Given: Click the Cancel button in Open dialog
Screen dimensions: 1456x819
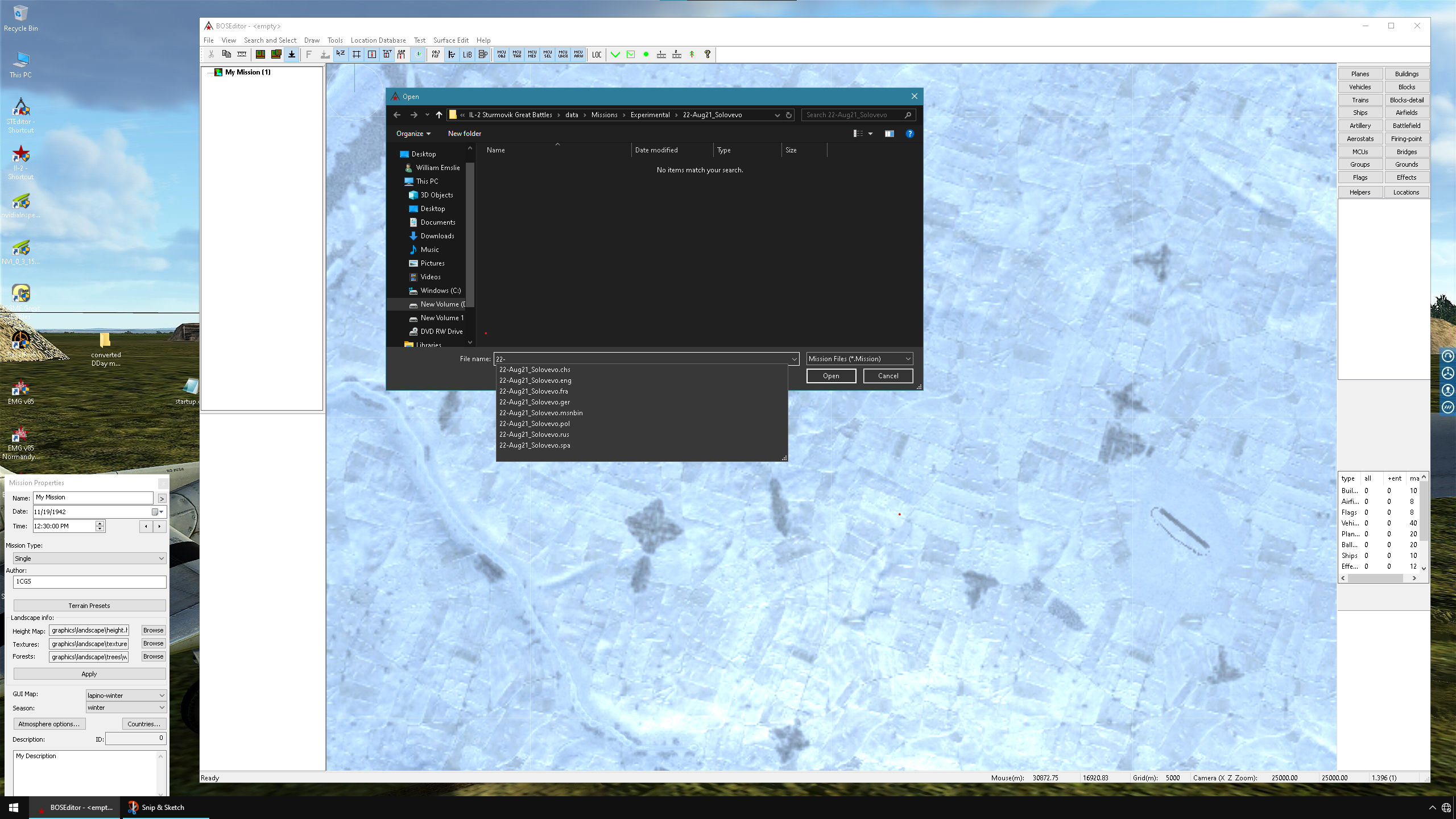Looking at the screenshot, I should [x=888, y=376].
